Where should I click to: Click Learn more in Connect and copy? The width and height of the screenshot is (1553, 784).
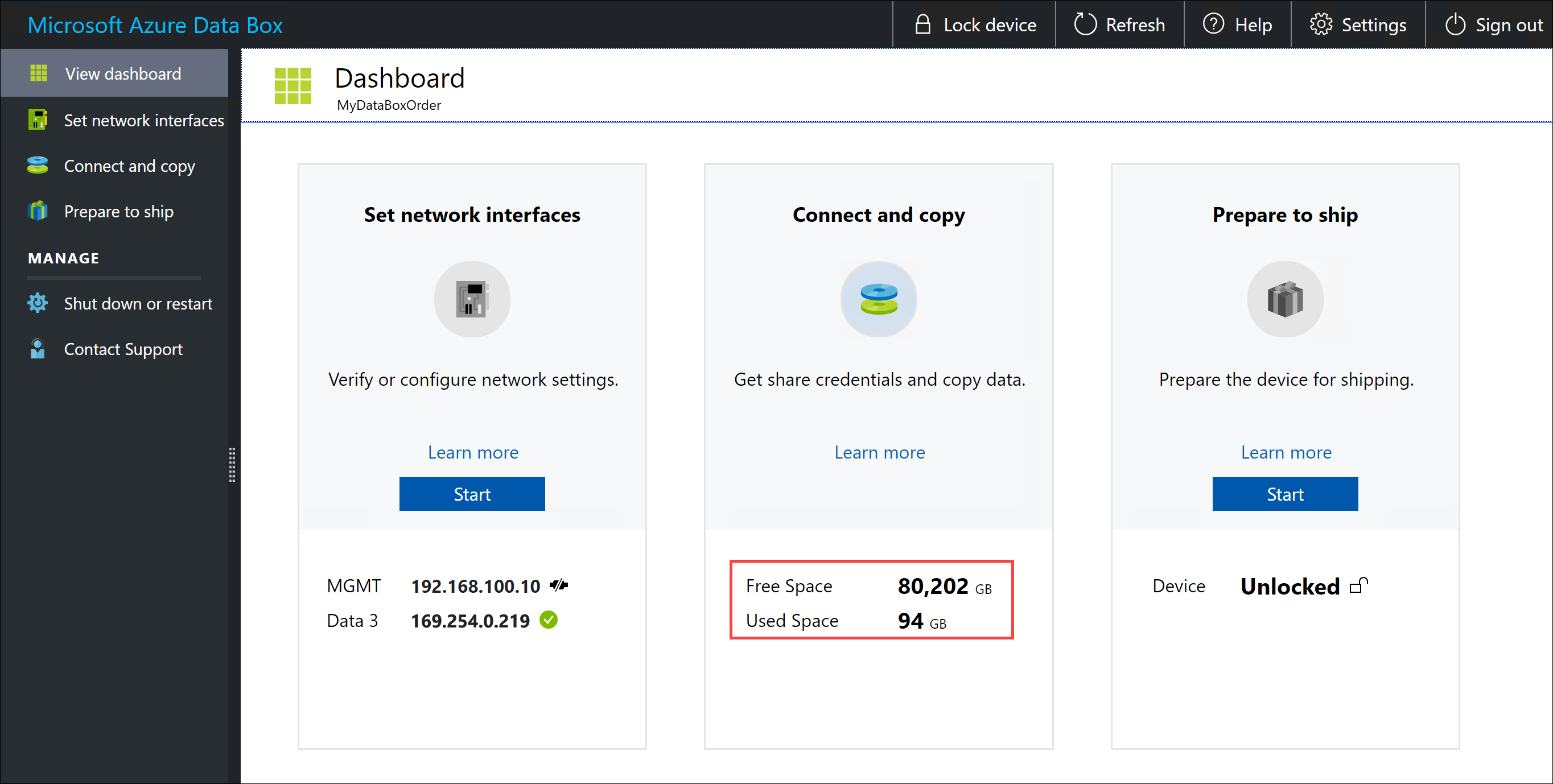(x=879, y=451)
